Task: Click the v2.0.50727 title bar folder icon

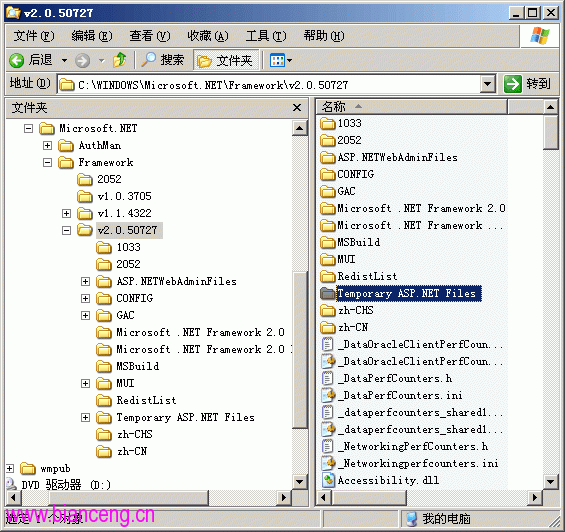Action: [13, 13]
